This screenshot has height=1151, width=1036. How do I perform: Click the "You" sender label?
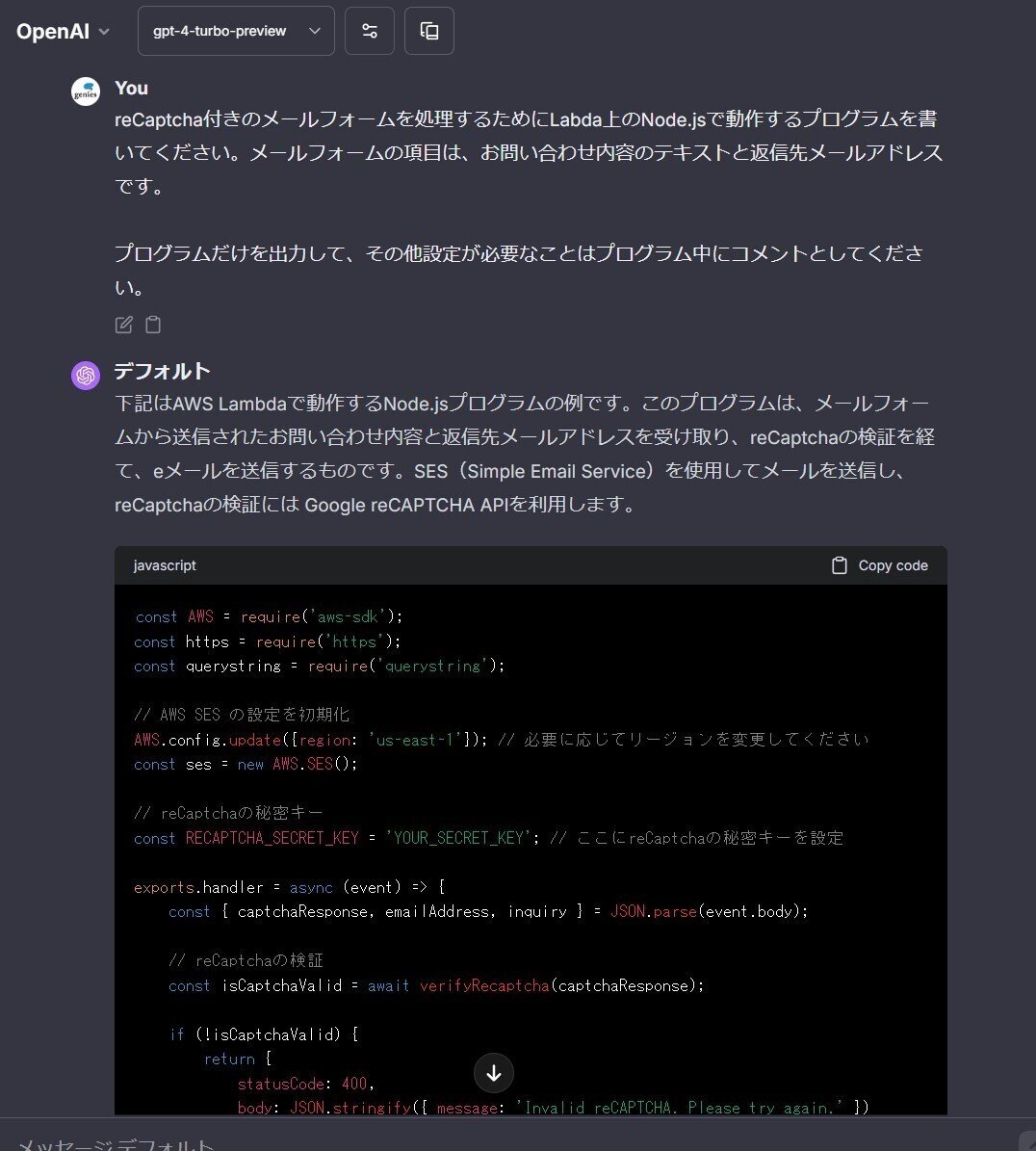coord(131,88)
